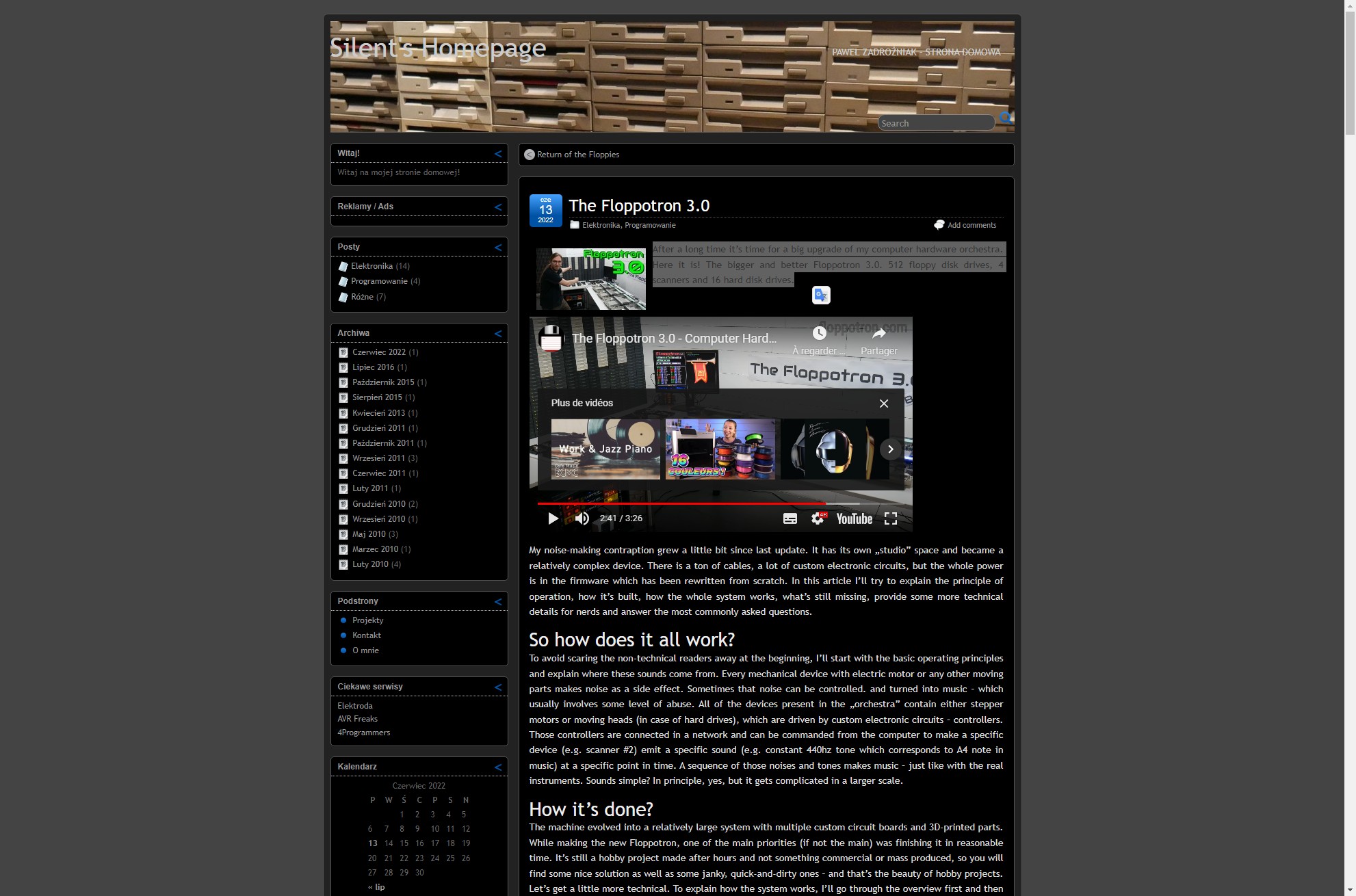Screen dimensions: 1356x896
Task: Play the Floppotron YouTube video
Action: (553, 518)
